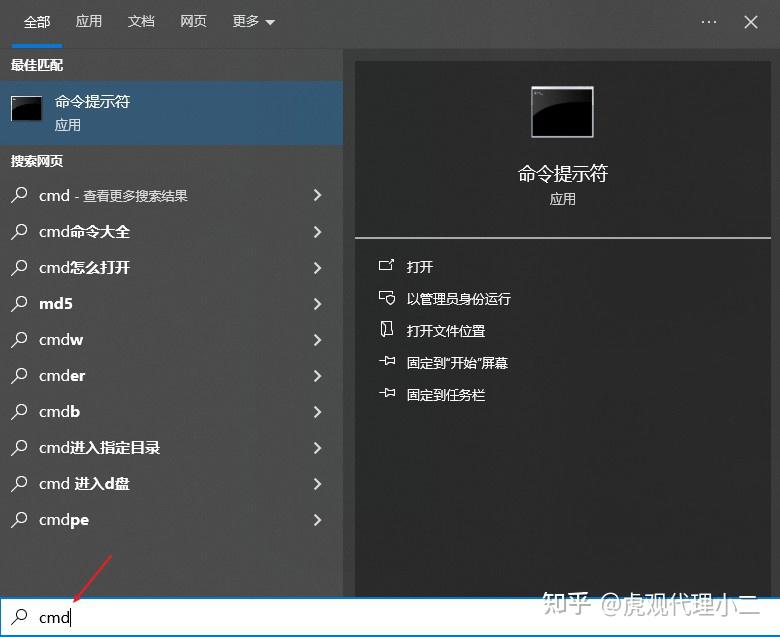Expand arrow for cmd - 查看更多搜索结果

pyautogui.click(x=317, y=195)
